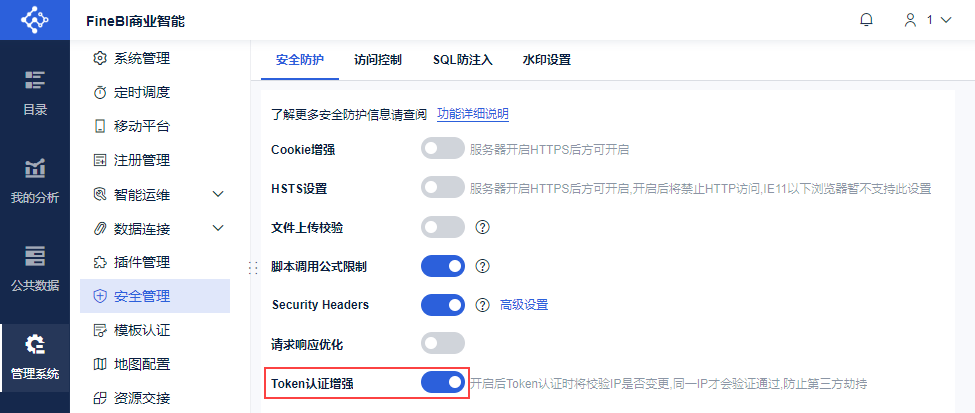Open the 功能详细说明 link
Viewport: 975px width, 413px height.
click(x=473, y=114)
